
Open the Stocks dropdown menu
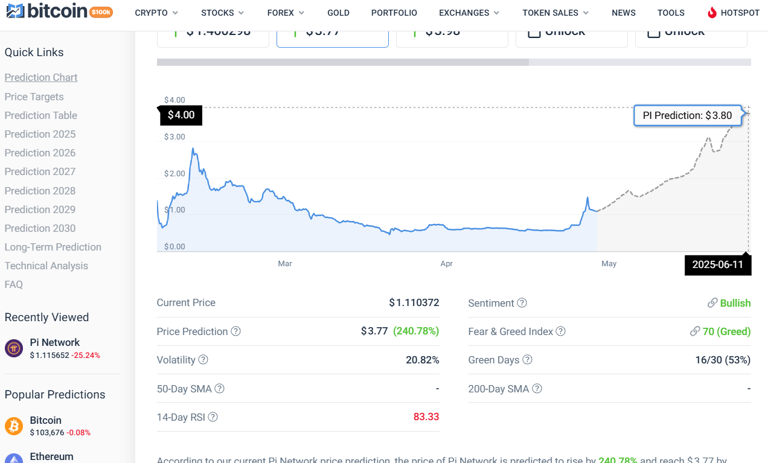[x=222, y=13]
